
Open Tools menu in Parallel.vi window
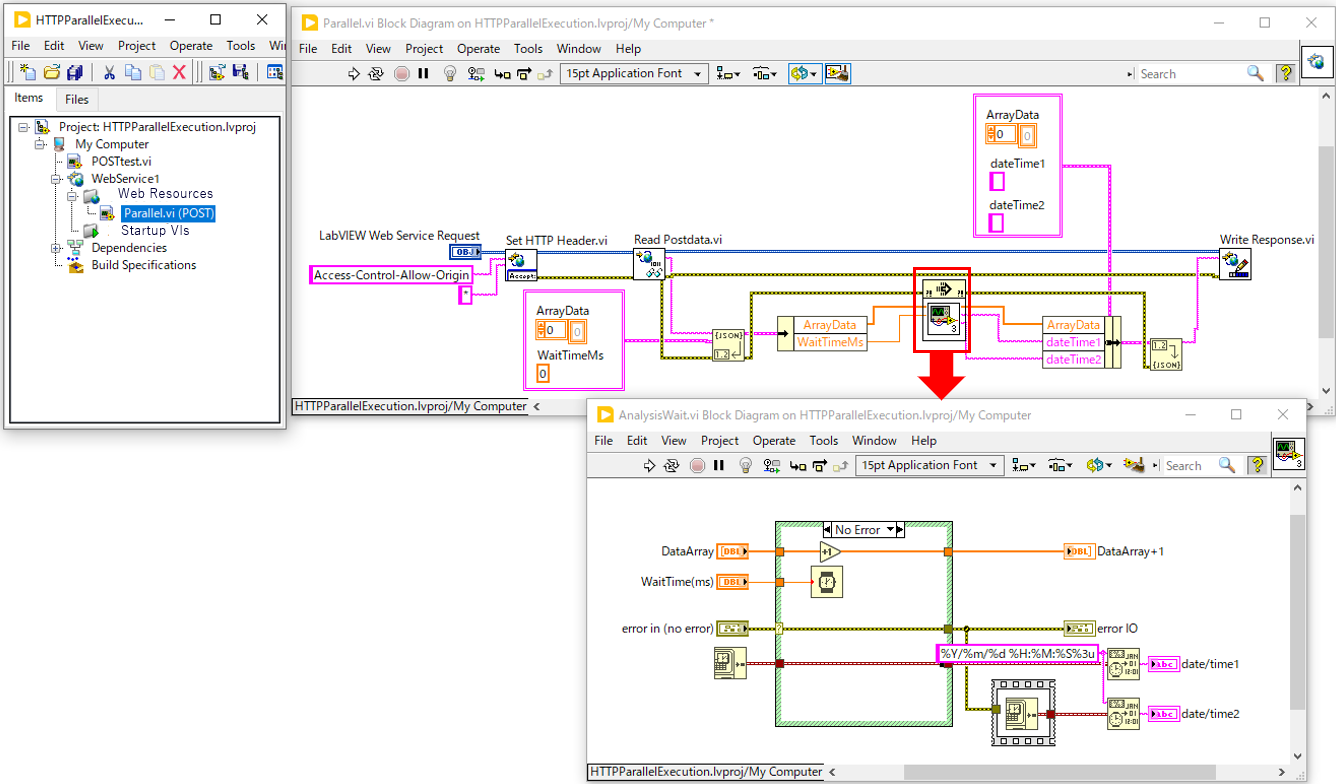pos(528,48)
